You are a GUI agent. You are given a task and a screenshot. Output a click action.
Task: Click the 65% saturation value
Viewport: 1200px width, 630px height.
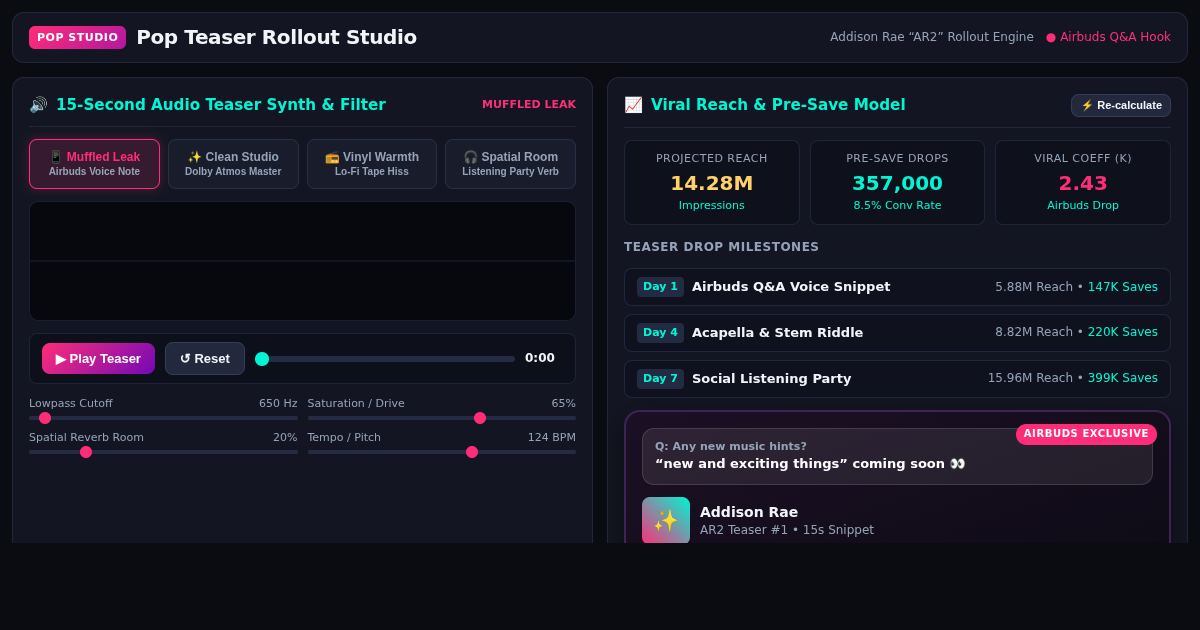click(x=563, y=404)
